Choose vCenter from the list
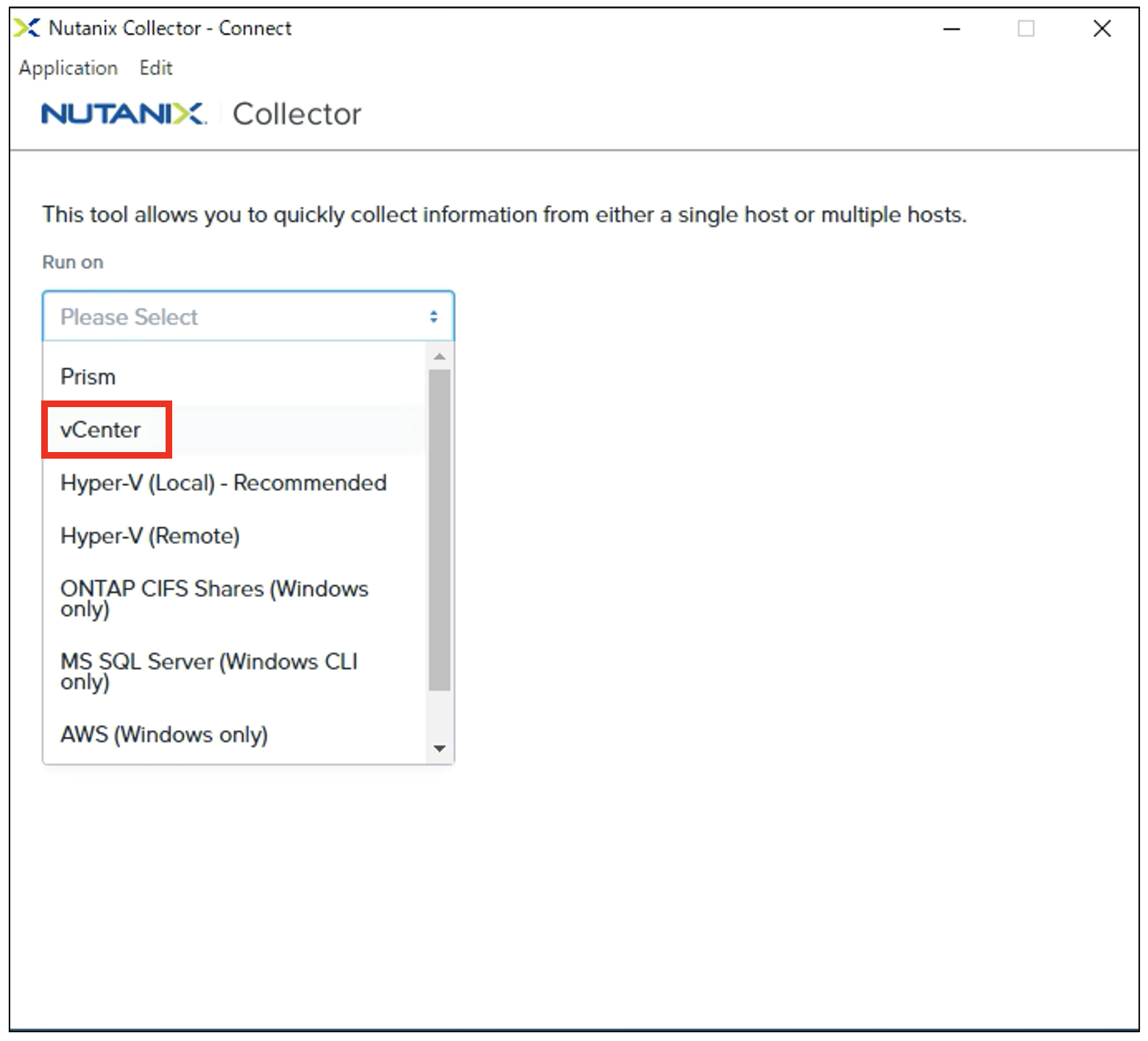 [234, 430]
